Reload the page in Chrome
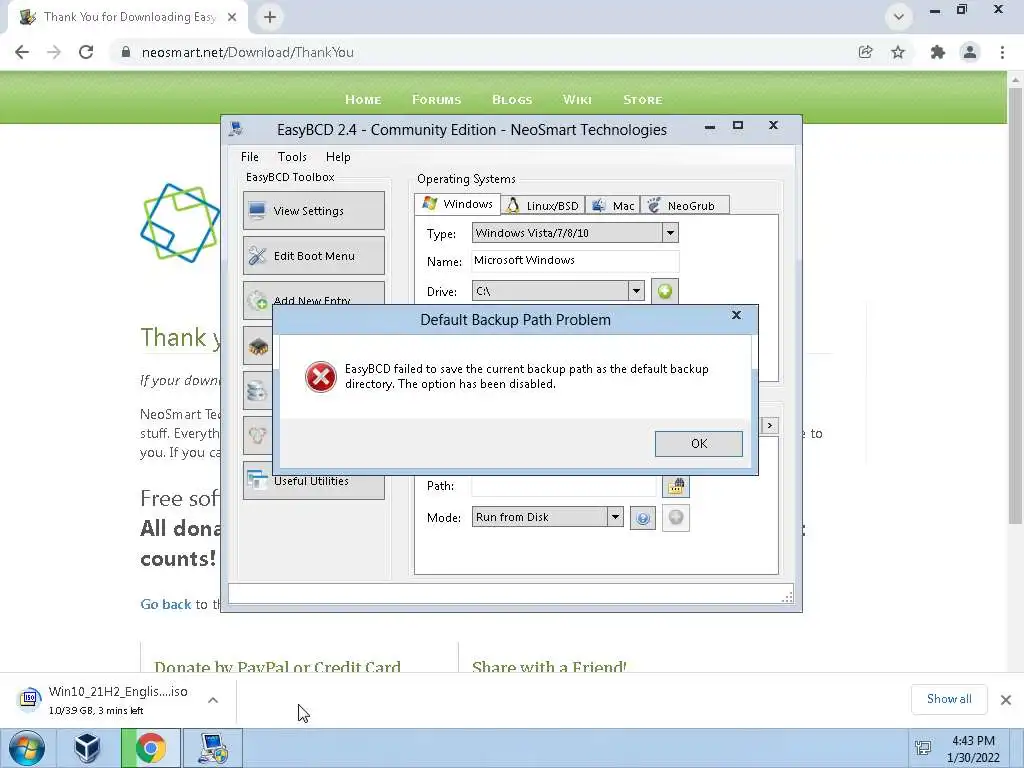 pos(86,52)
